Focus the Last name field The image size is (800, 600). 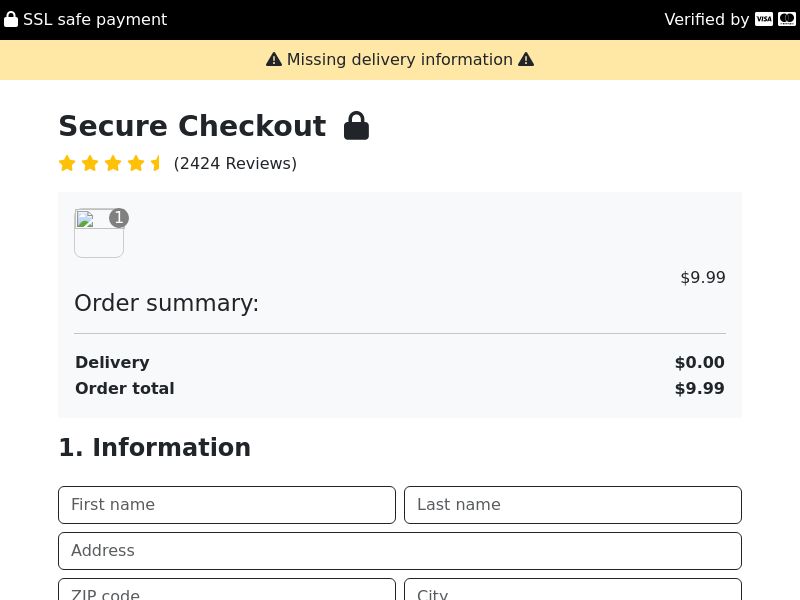573,505
